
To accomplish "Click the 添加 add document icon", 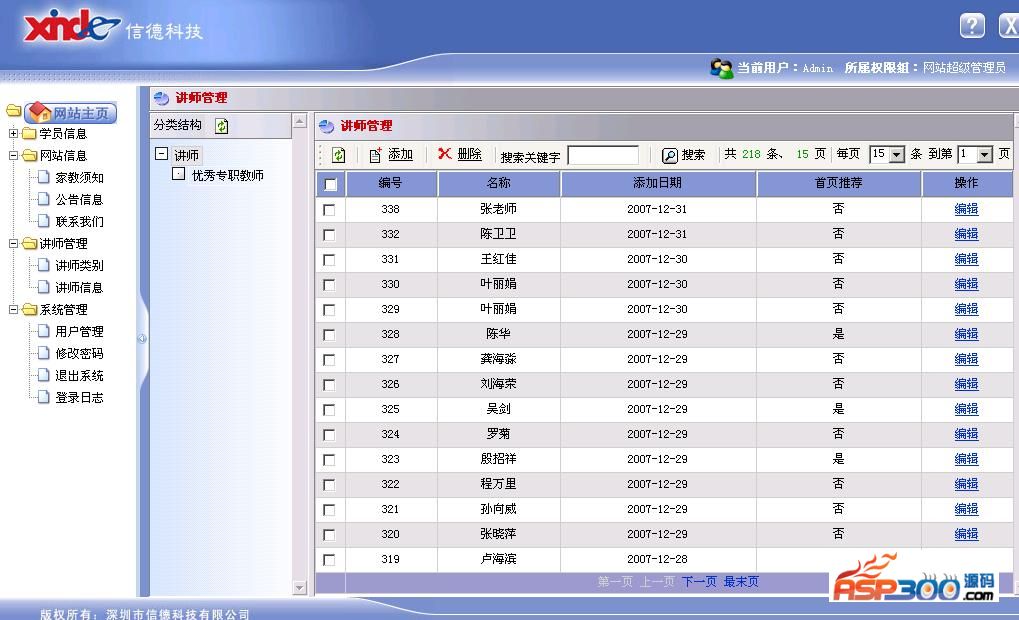I will click(375, 155).
